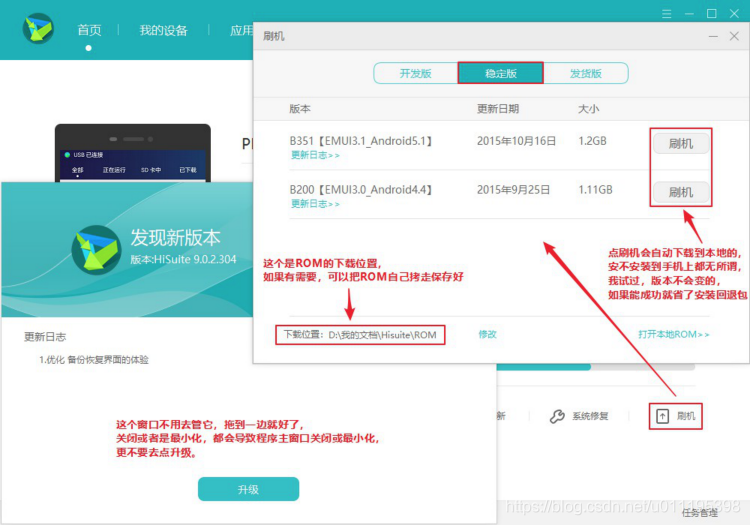750x525 pixels.
Task: Click the 版本 column header
Action: point(300,109)
